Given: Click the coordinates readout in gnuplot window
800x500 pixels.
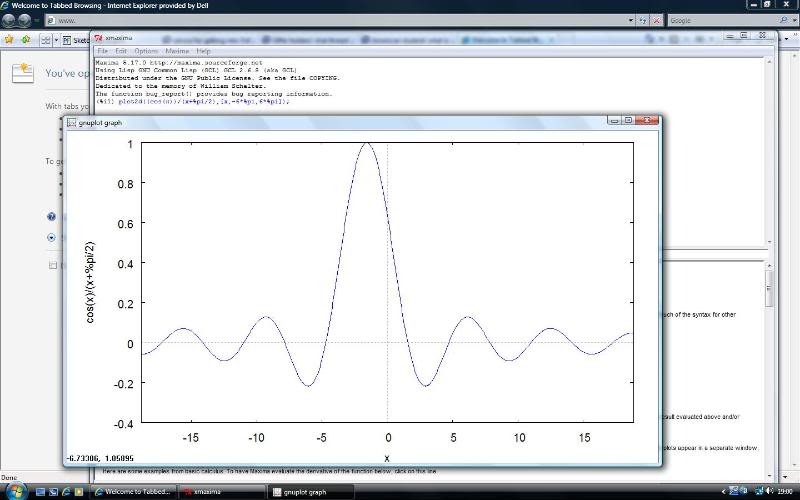Looking at the screenshot, I should point(100,458).
